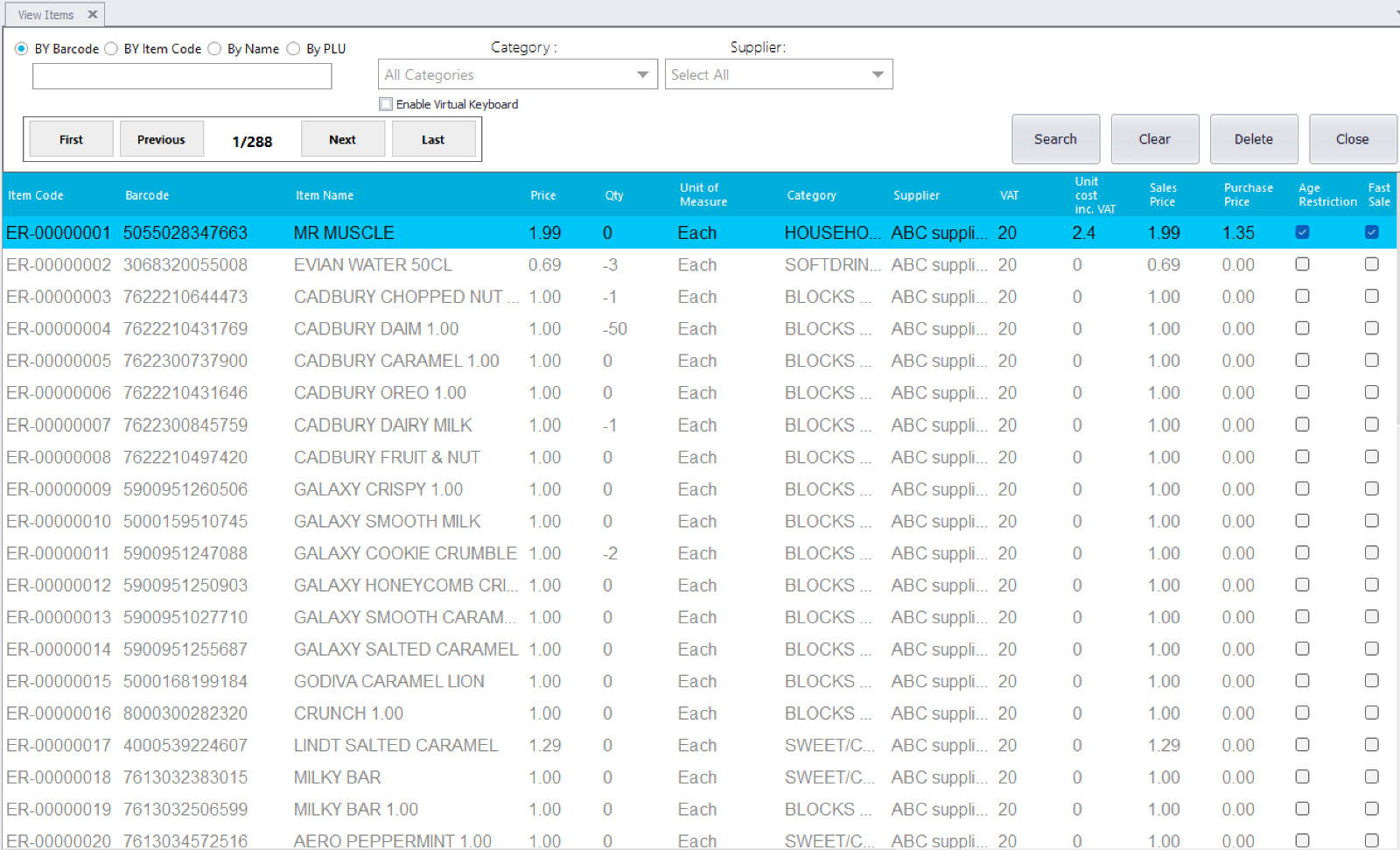This screenshot has height=850, width=1400.
Task: Check Fast Sale for EVIAN WATER 50CL
Action: click(1371, 263)
